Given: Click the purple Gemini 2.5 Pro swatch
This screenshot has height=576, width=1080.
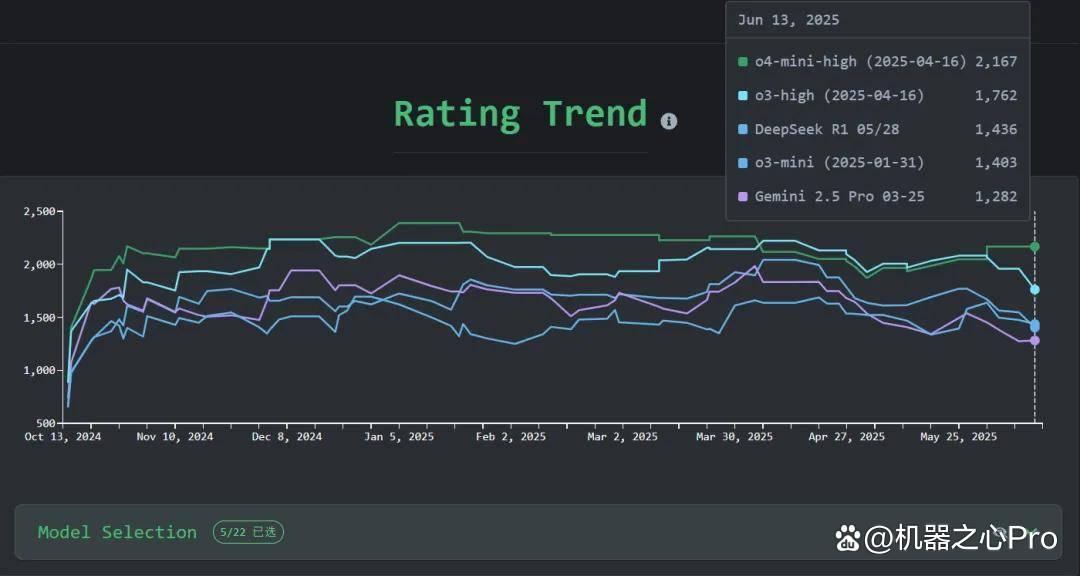Looking at the screenshot, I should (x=742, y=196).
